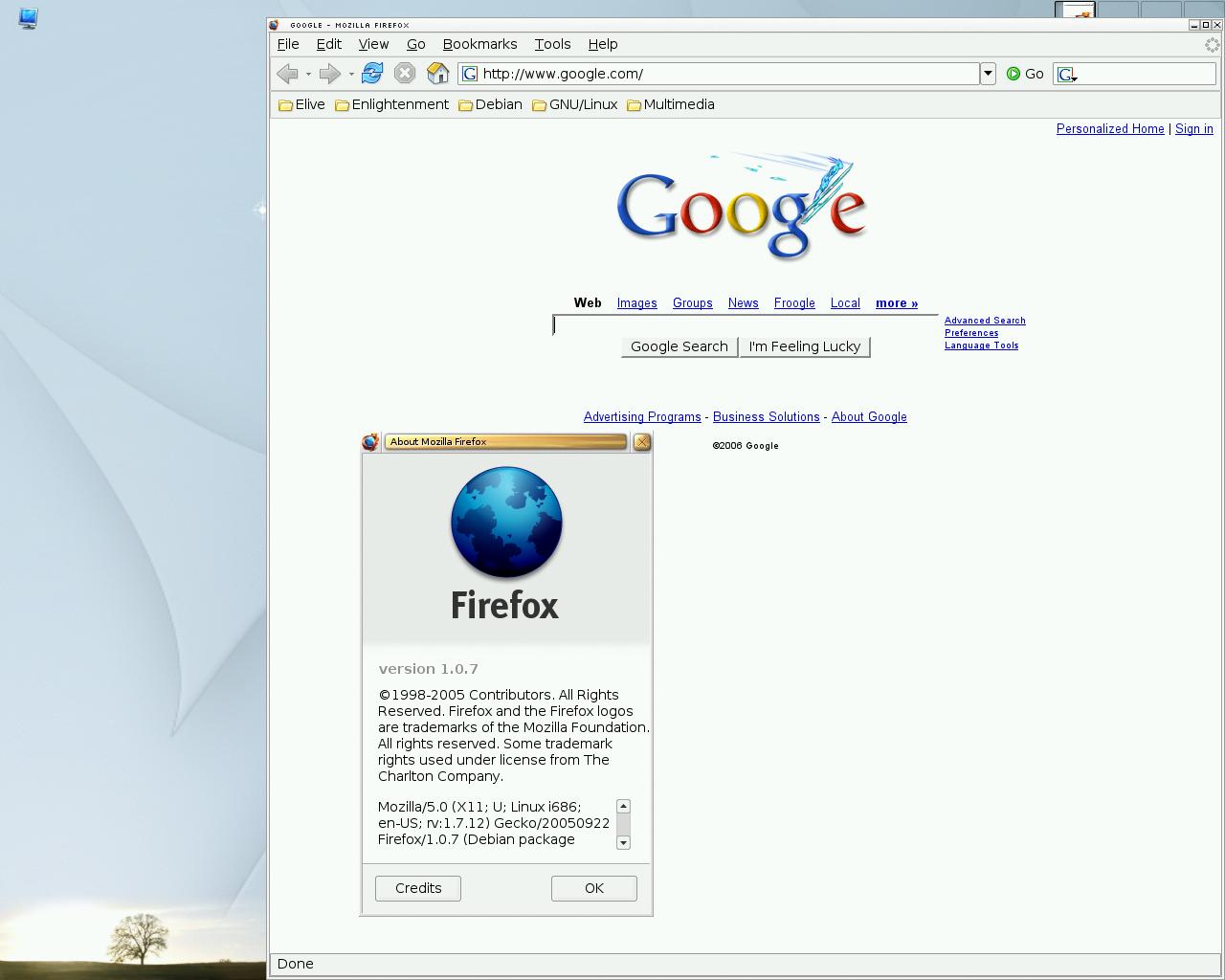The height and width of the screenshot is (980, 1225).
Task: Click the Google logo image
Action: coord(743,206)
